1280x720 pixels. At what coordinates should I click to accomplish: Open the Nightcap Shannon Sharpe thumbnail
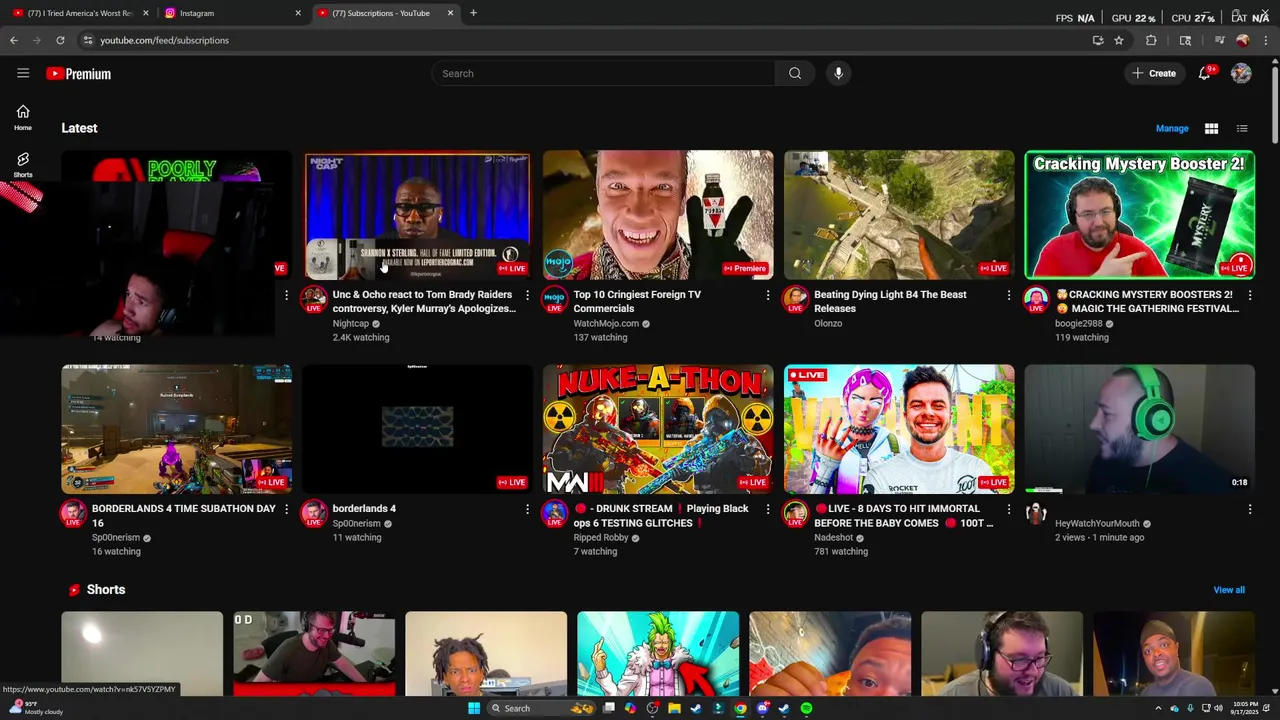[x=417, y=215]
